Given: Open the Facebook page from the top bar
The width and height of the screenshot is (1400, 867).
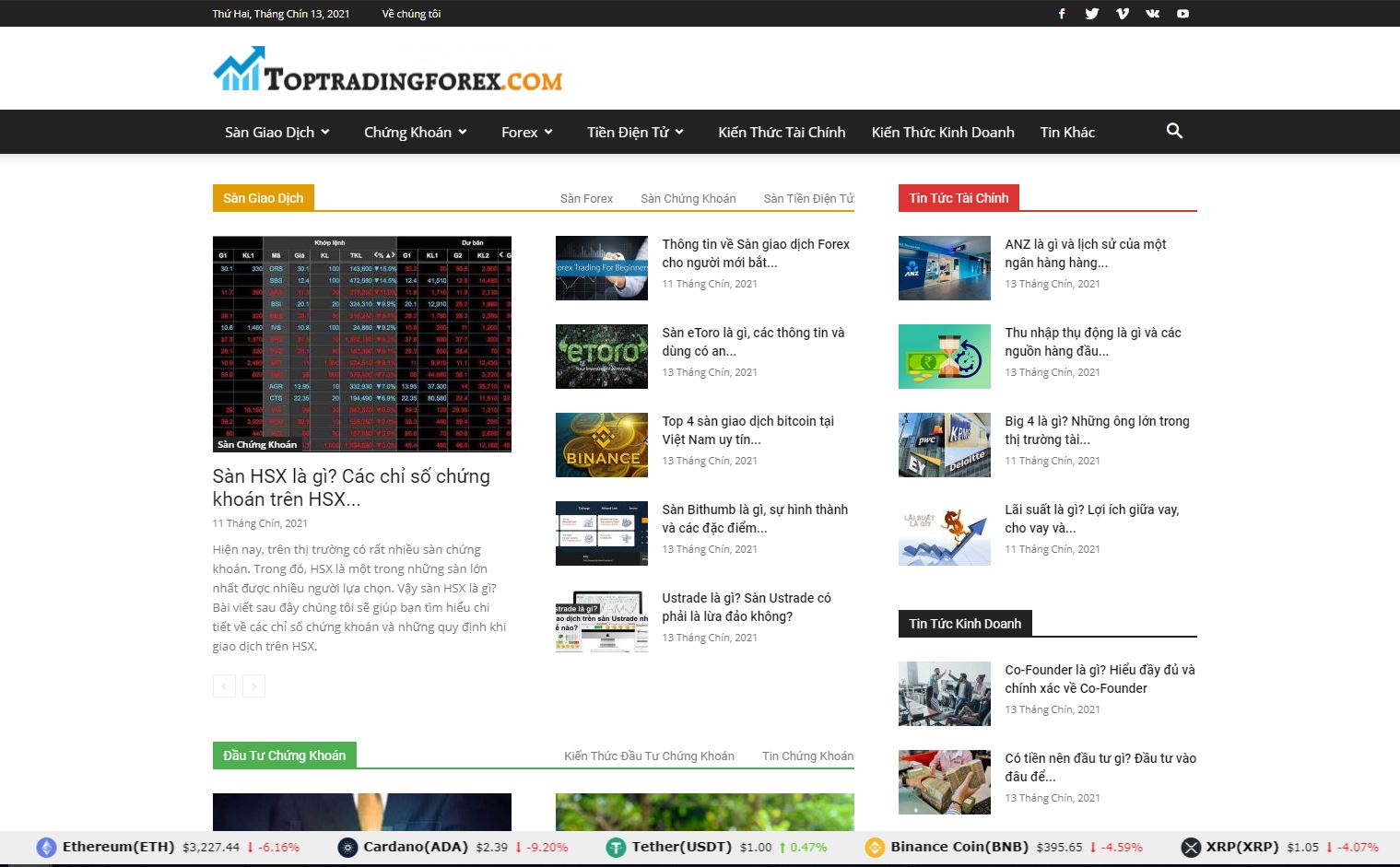Looking at the screenshot, I should pos(1062,14).
